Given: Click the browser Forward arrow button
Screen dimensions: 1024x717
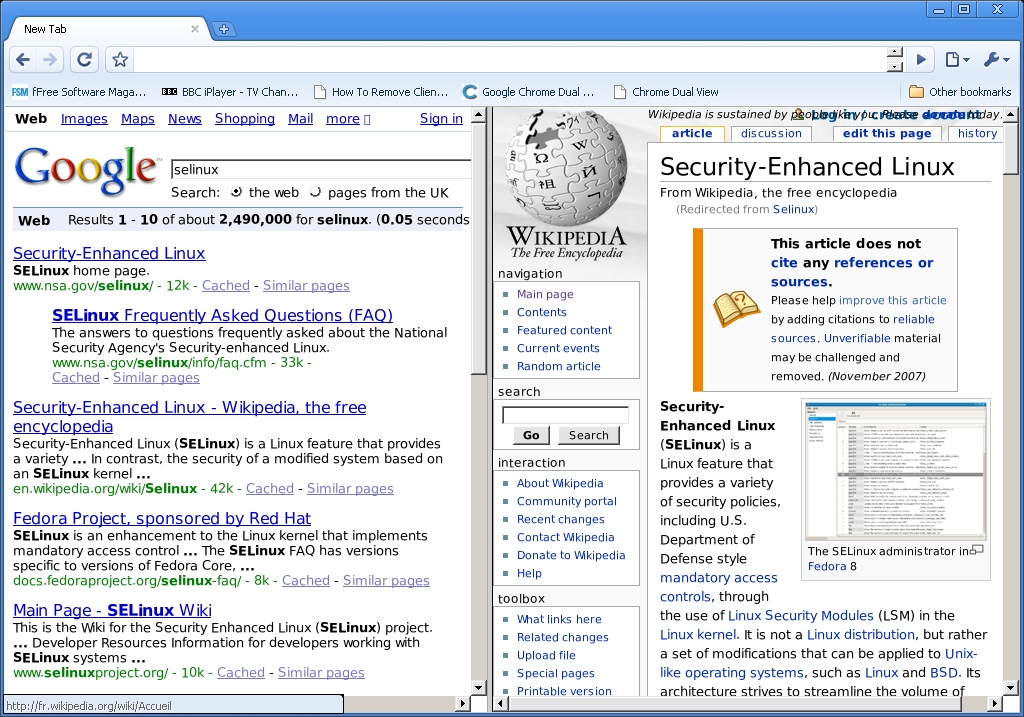Looking at the screenshot, I should 50,60.
